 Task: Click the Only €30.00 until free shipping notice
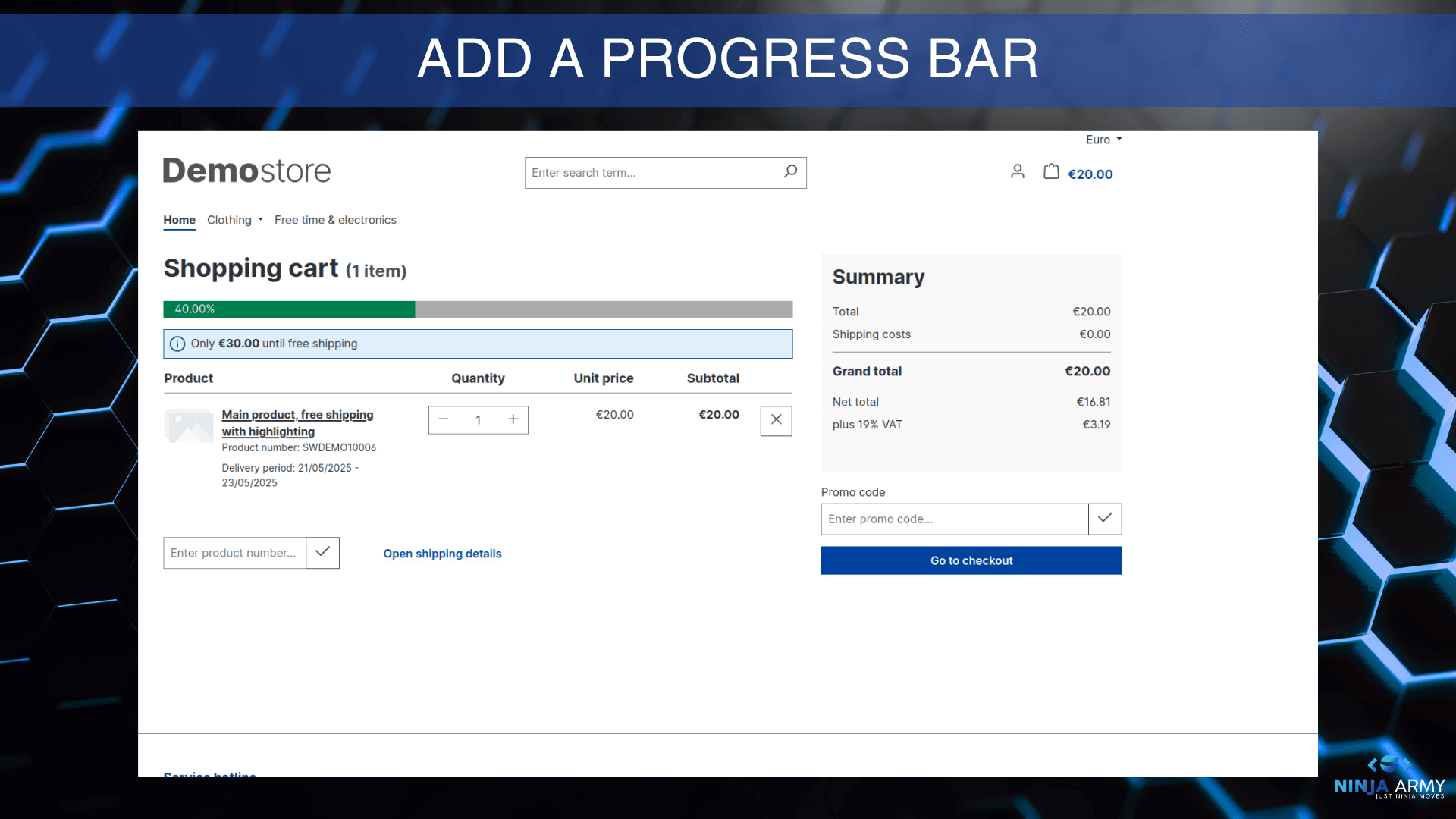pos(478,344)
